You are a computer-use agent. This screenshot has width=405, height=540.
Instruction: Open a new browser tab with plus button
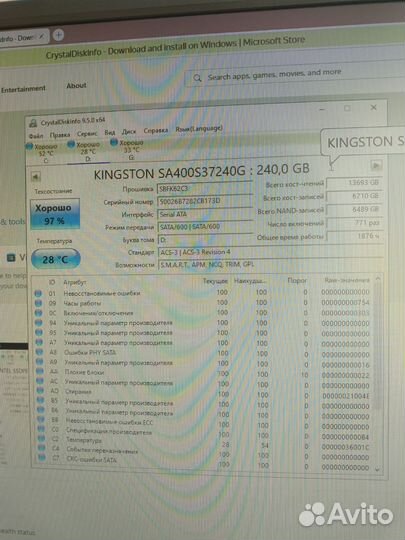59,35
